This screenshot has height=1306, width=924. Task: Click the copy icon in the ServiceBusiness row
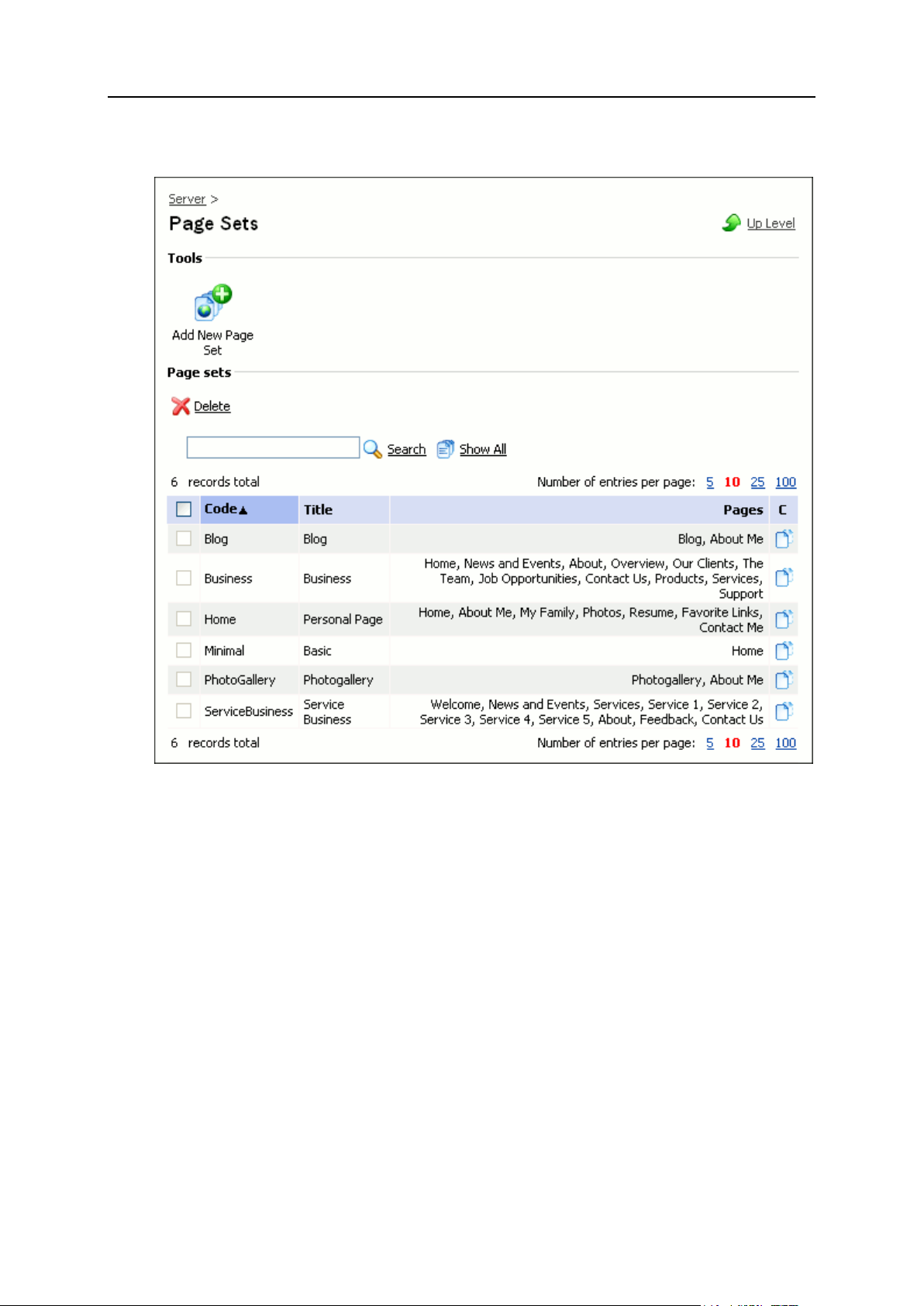(784, 710)
